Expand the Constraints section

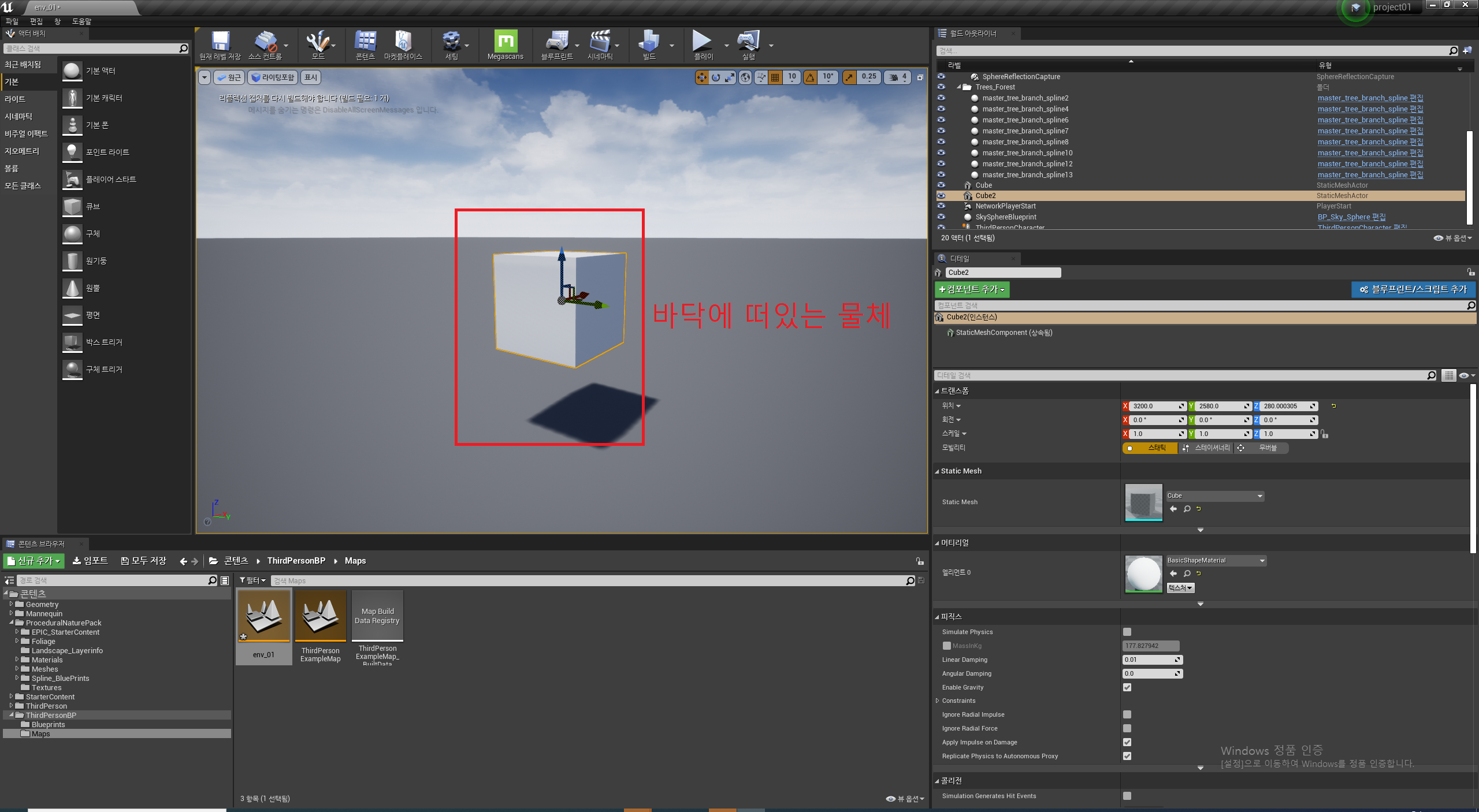(938, 701)
